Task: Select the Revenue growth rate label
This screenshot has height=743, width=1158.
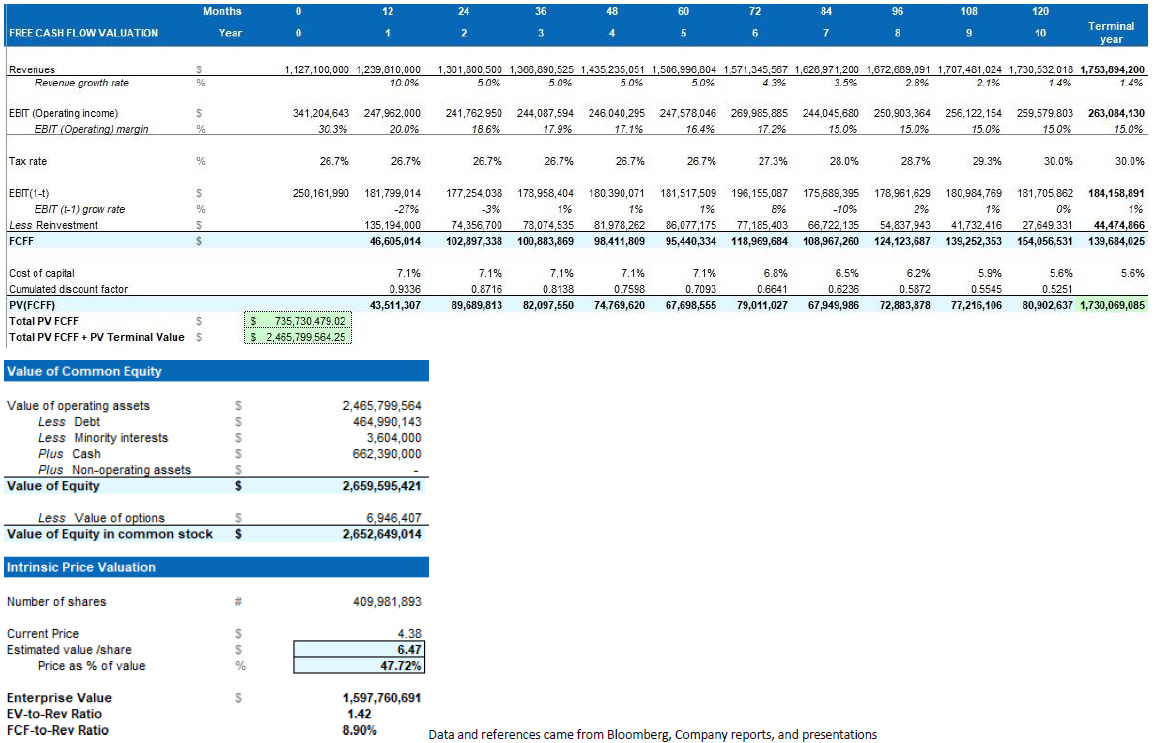Action: (81, 83)
